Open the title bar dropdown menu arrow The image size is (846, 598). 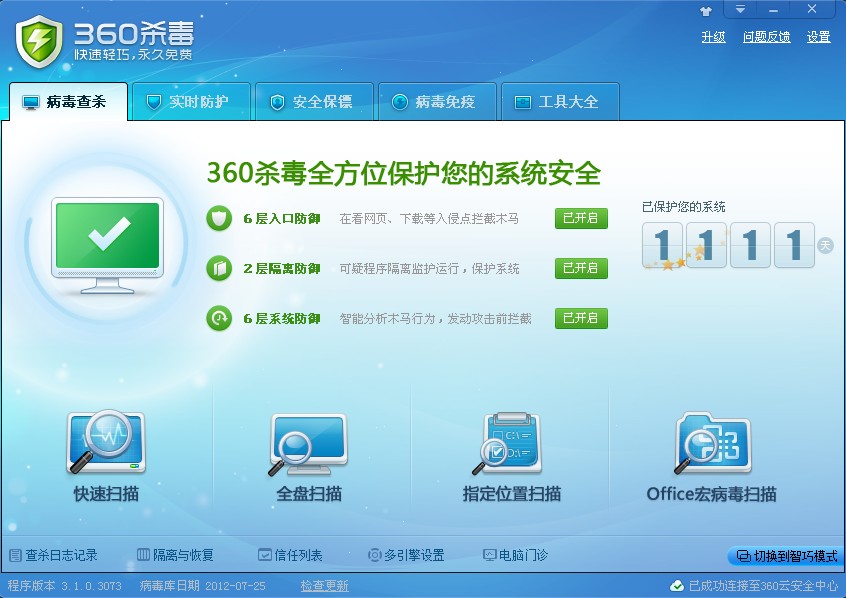pyautogui.click(x=740, y=9)
